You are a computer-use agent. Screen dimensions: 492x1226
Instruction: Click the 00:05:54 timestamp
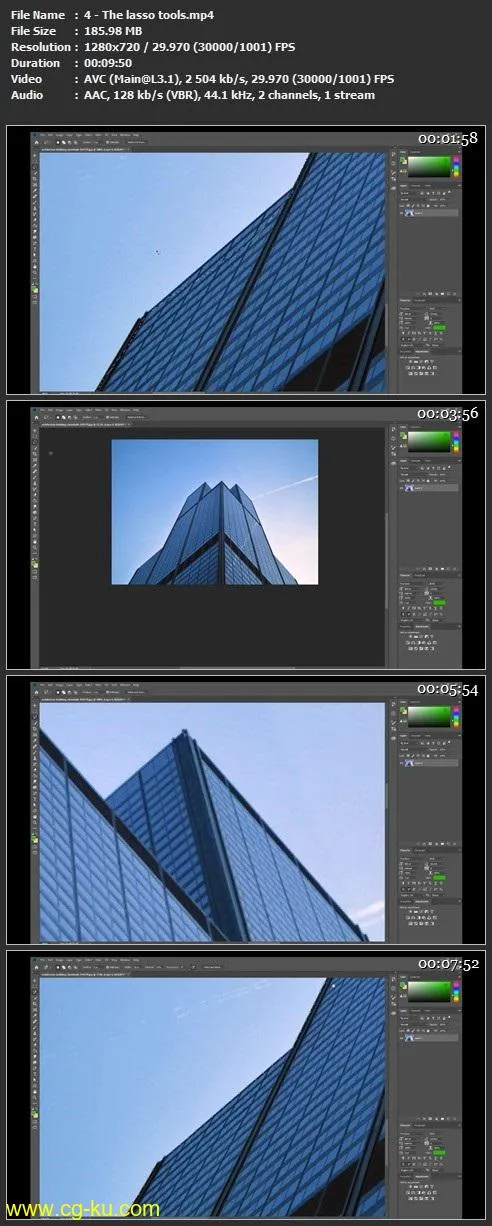447,689
